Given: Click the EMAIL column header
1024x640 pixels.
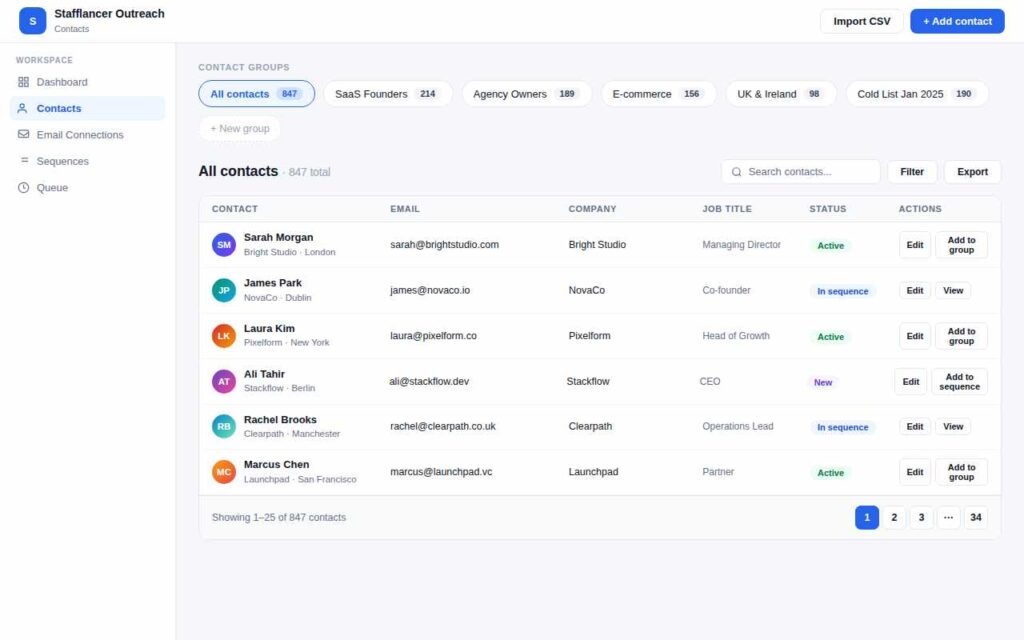Looking at the screenshot, I should pyautogui.click(x=405, y=209).
